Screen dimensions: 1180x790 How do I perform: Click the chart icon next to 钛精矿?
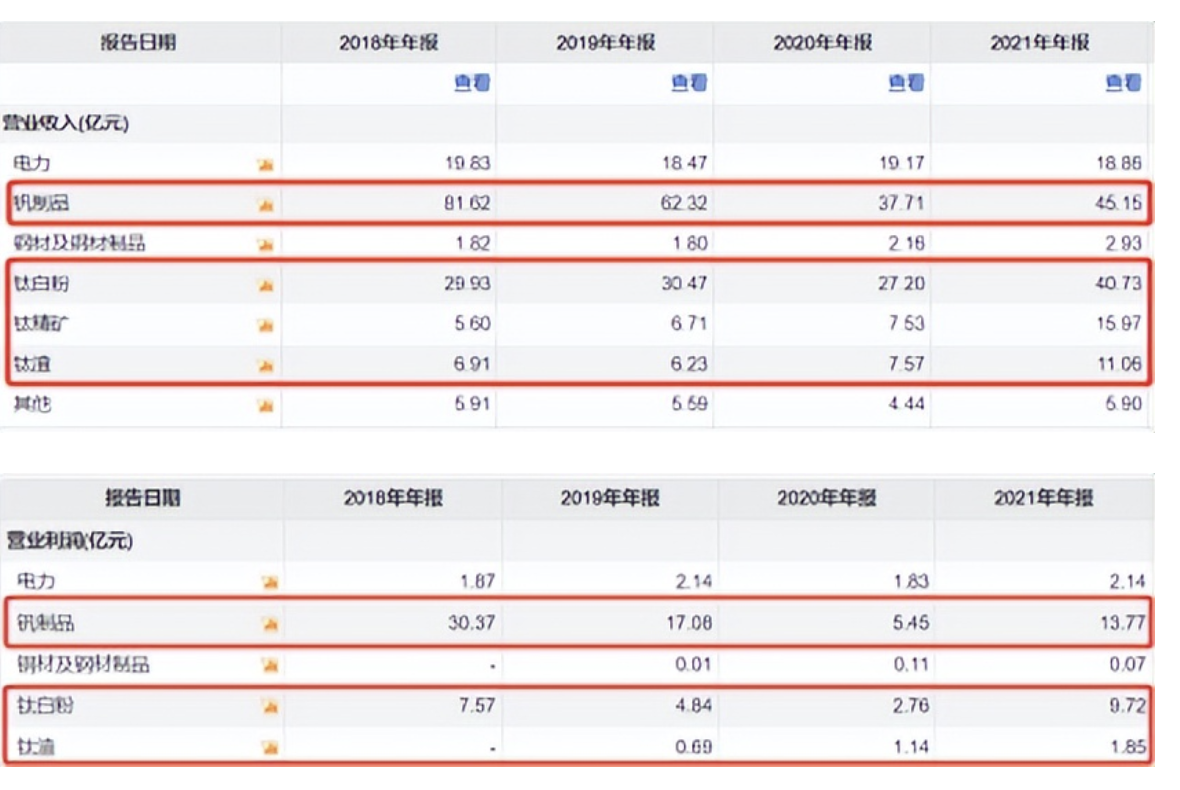point(265,325)
